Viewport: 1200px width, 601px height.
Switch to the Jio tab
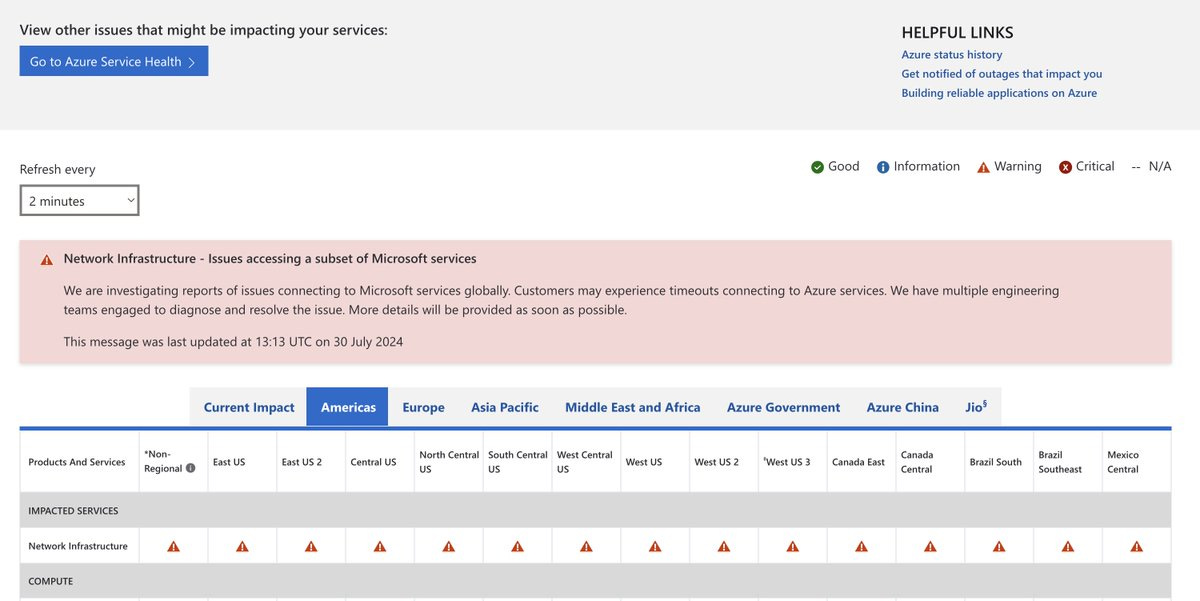point(976,407)
